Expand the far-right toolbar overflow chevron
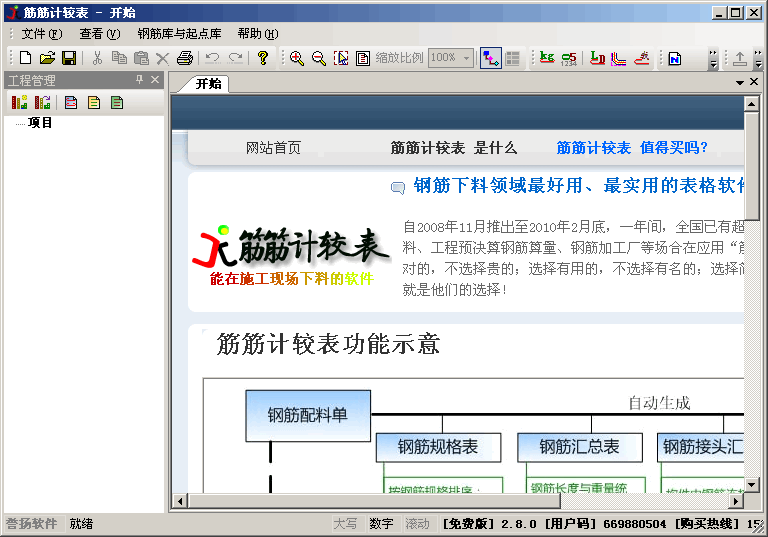Viewport: 768px width, 537px height. 758,58
